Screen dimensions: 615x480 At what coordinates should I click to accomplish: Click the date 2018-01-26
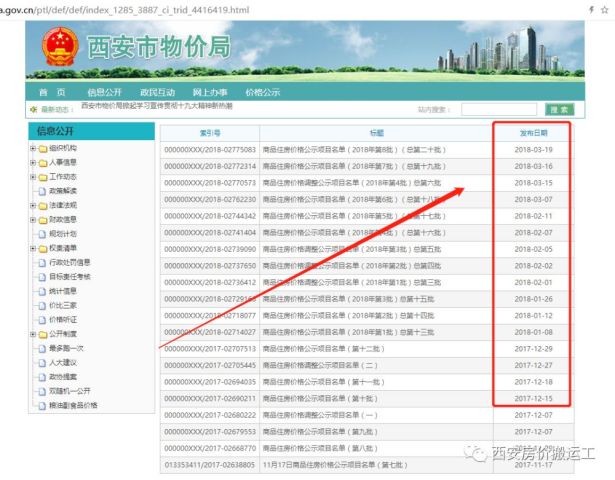533,299
